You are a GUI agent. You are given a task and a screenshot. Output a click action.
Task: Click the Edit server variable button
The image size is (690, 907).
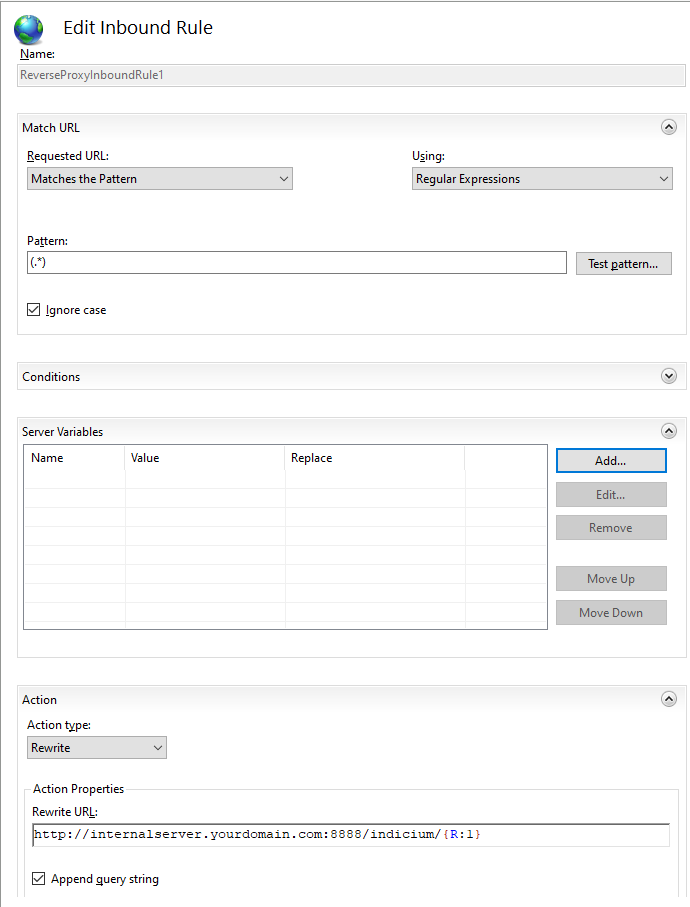point(611,495)
